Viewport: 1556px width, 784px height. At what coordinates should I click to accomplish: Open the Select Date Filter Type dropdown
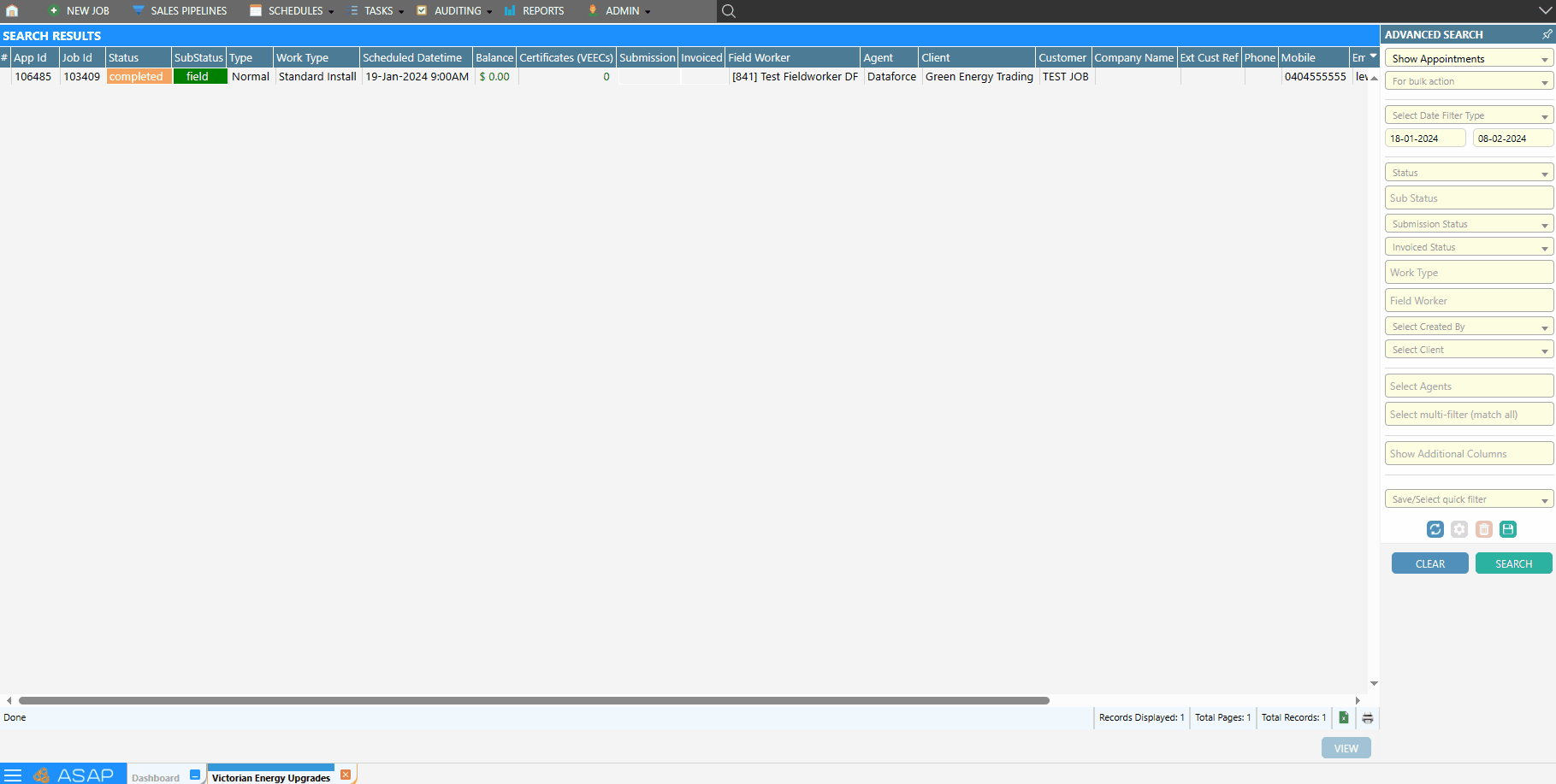[x=1468, y=115]
